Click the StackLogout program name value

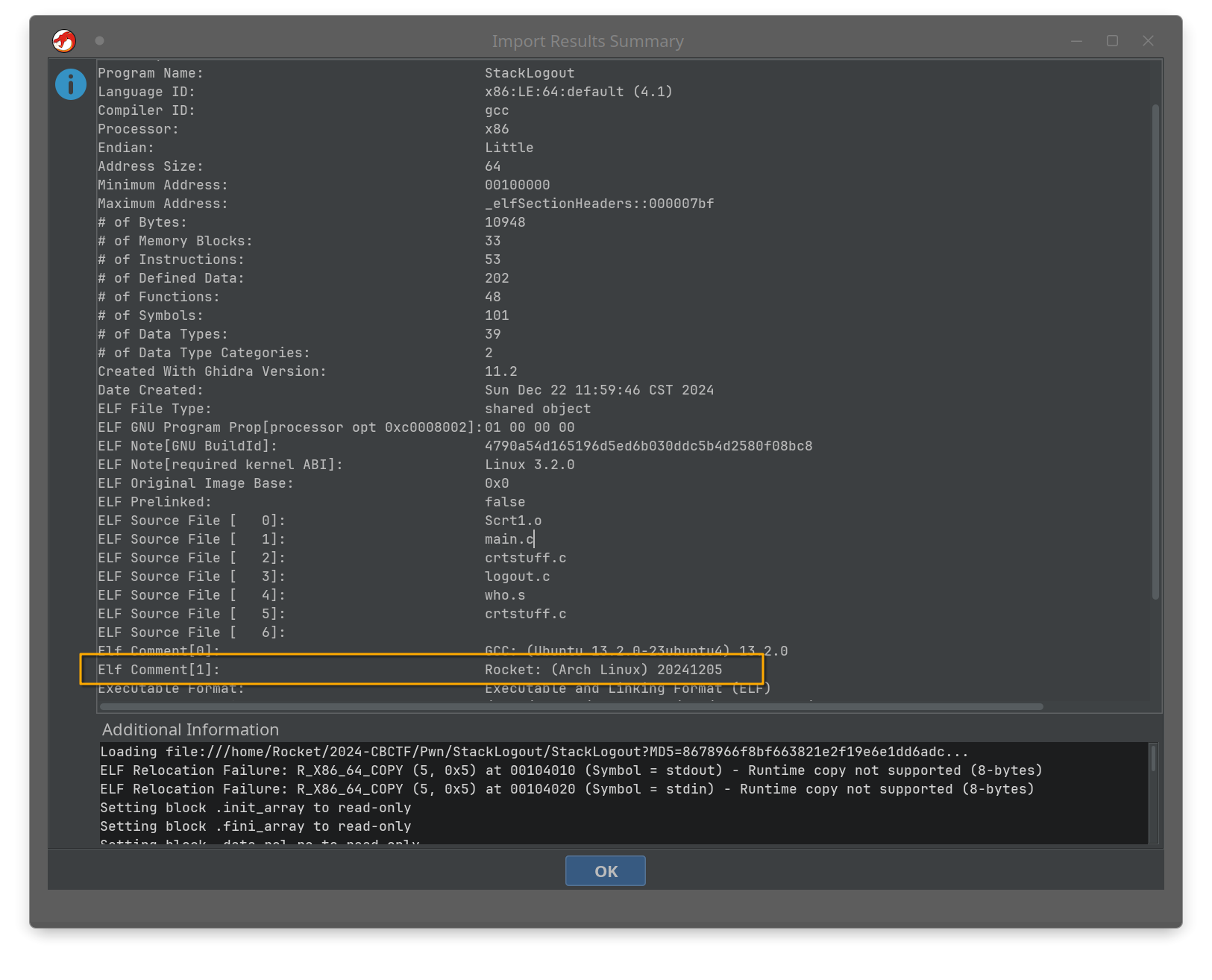[530, 73]
